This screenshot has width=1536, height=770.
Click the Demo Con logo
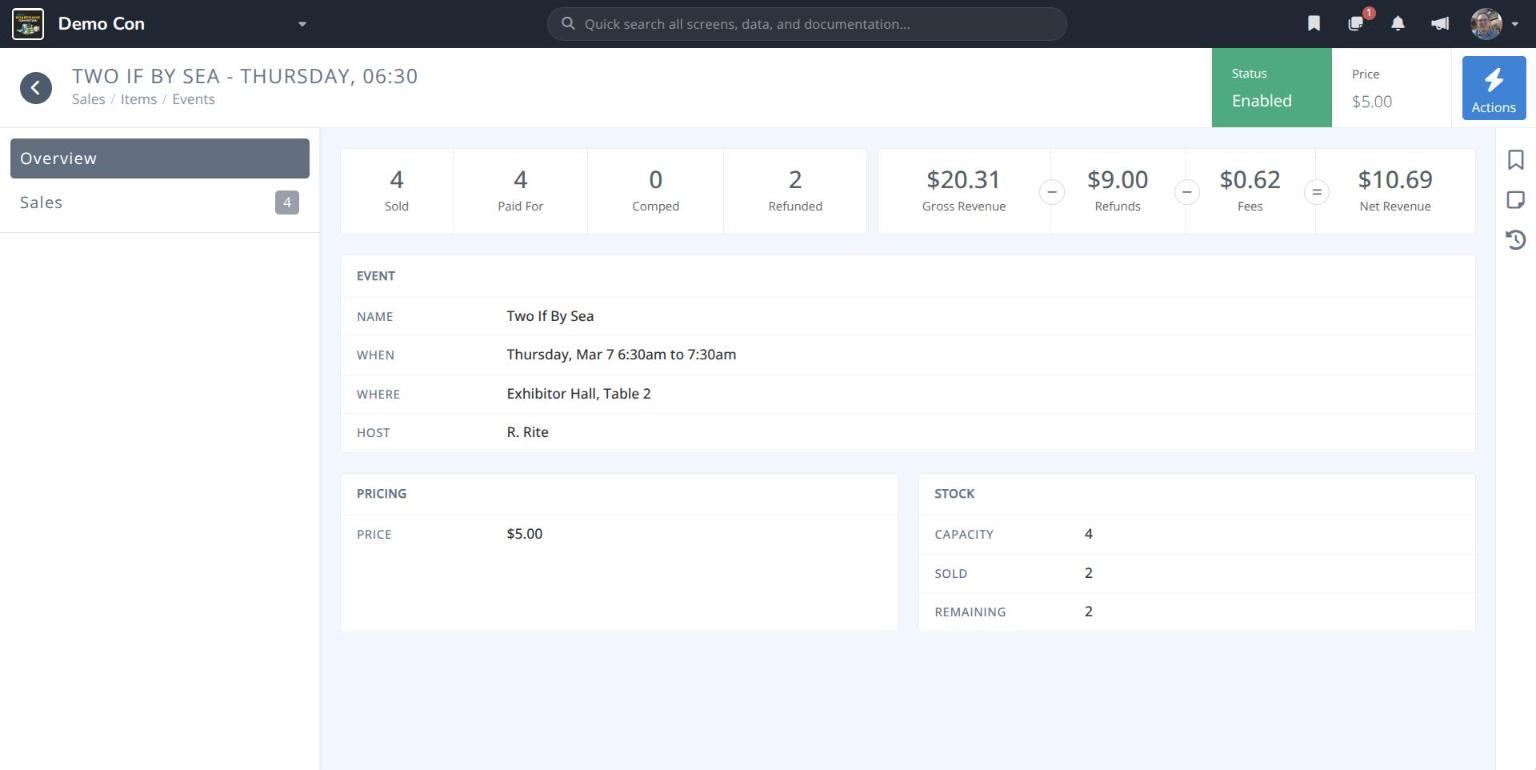(28, 24)
